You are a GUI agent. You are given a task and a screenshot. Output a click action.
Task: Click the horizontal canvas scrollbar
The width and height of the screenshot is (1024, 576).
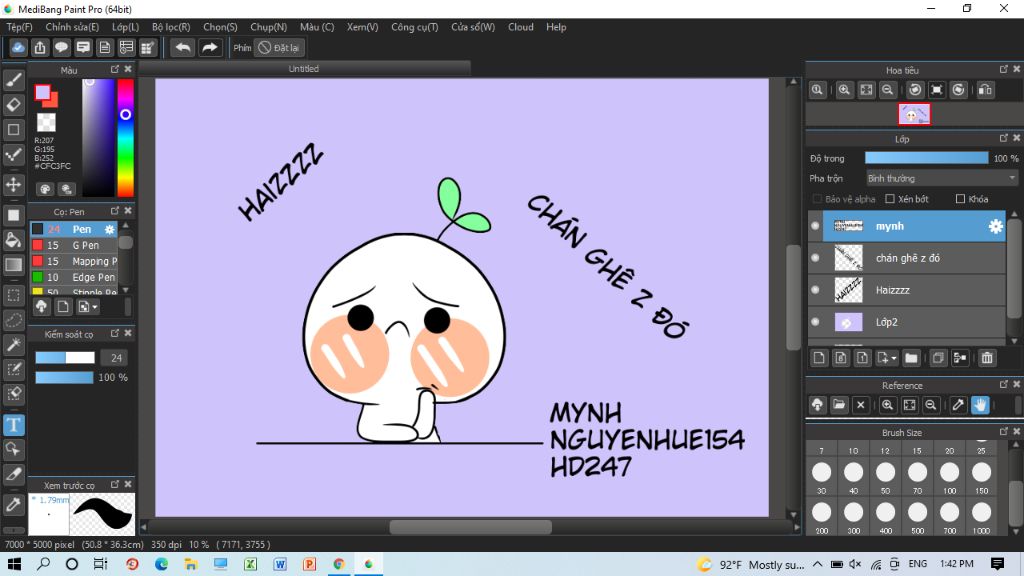pyautogui.click(x=470, y=526)
